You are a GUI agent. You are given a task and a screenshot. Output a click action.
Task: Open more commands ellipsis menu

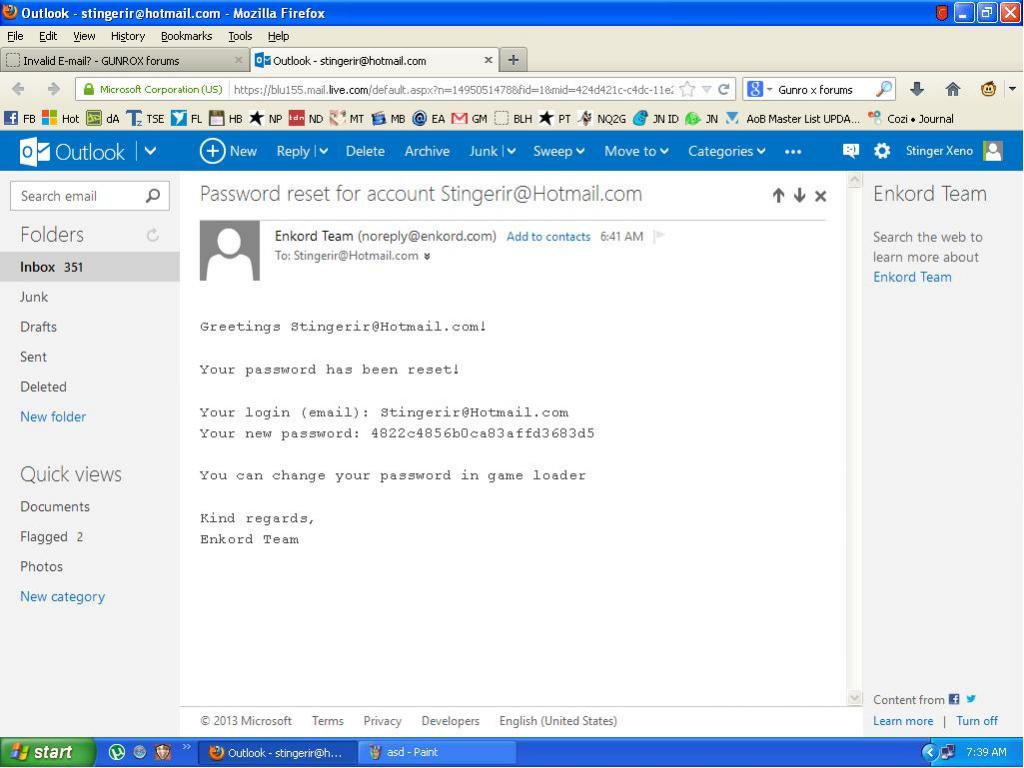(x=793, y=152)
